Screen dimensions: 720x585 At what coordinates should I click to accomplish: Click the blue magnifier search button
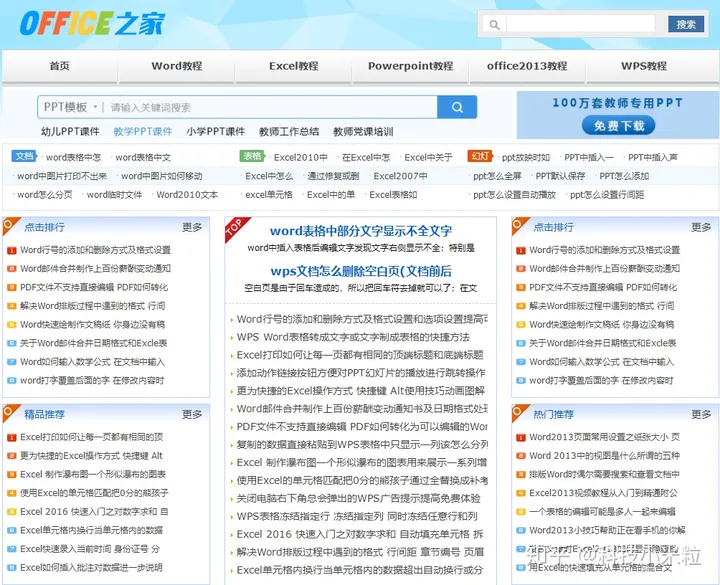(x=457, y=107)
